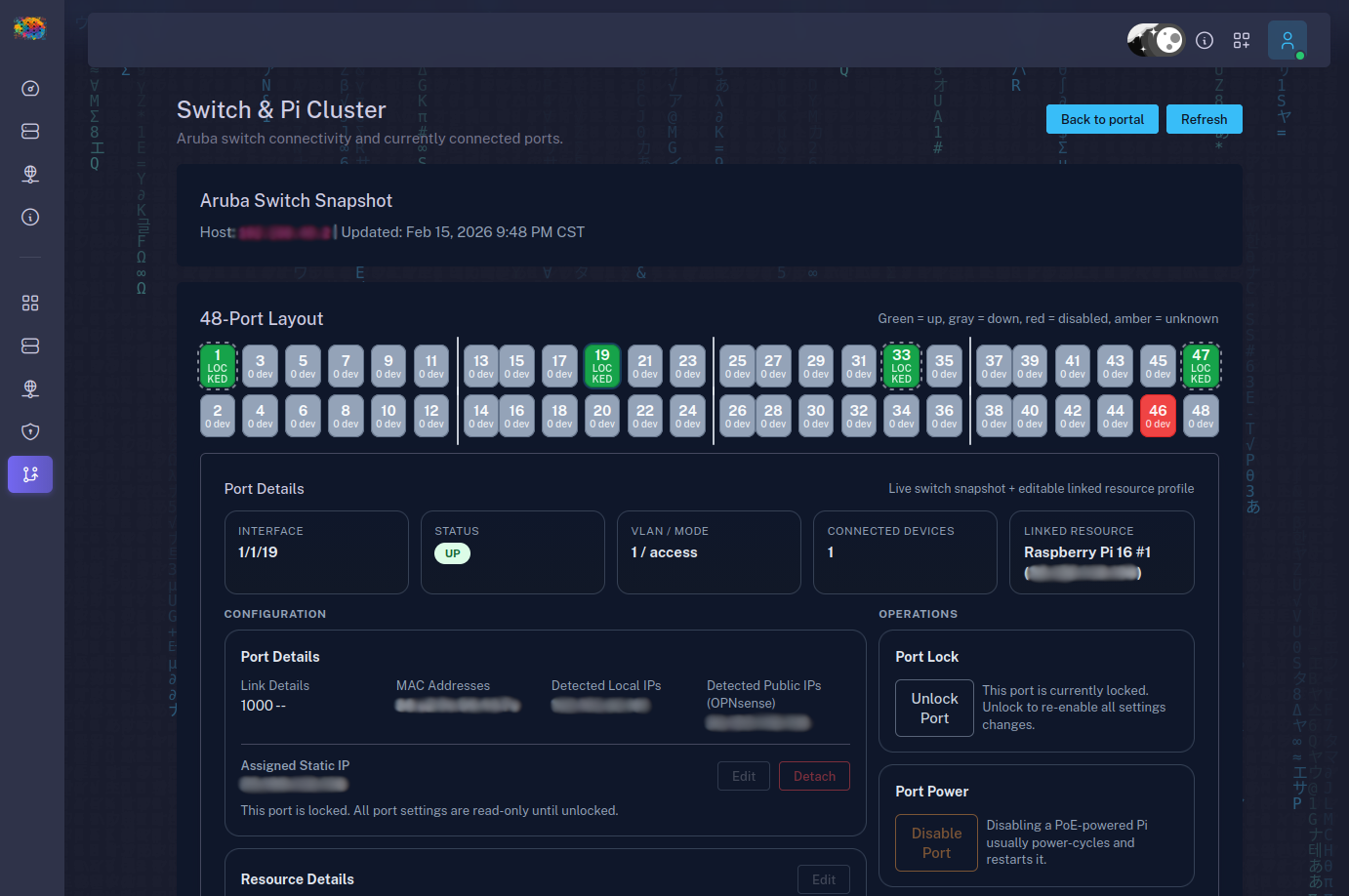Select the highlighted branch icon in sidebar
This screenshot has height=896, width=1349.
tap(30, 474)
